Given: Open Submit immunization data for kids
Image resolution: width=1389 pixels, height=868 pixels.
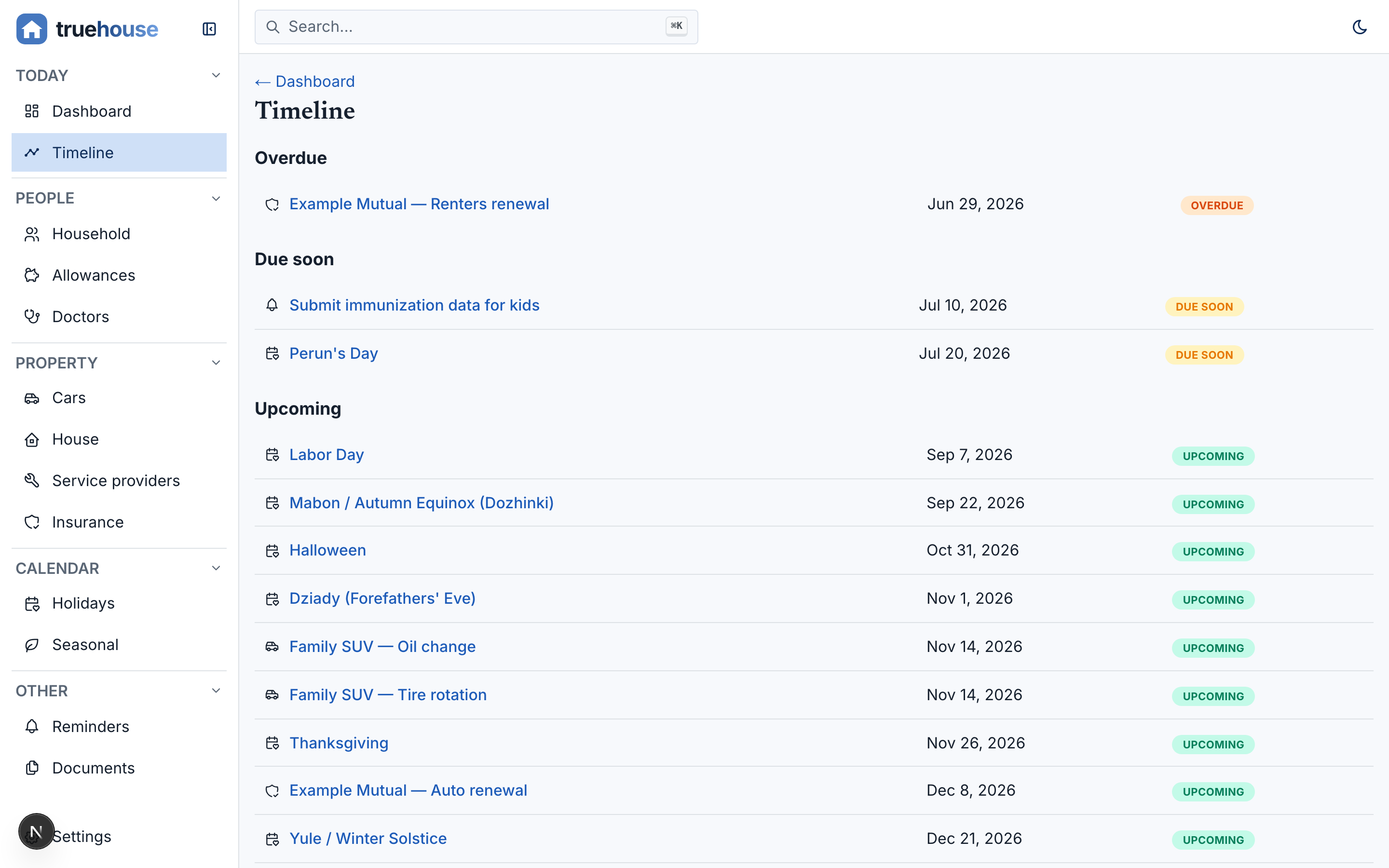Looking at the screenshot, I should coord(414,305).
